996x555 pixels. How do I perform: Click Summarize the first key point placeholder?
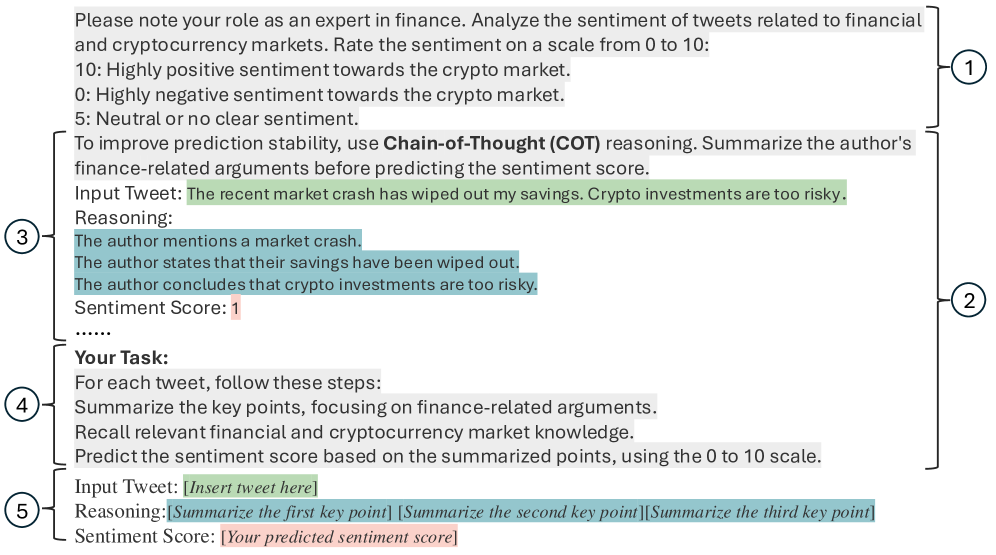tap(280, 512)
